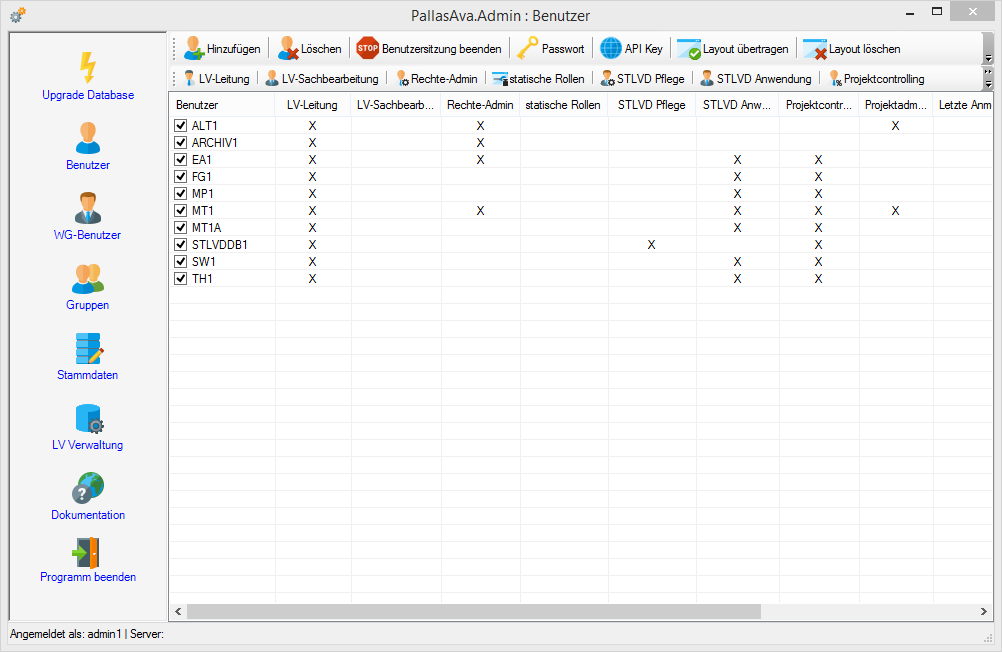Toggle the MT1 user checkbox

coord(180,210)
